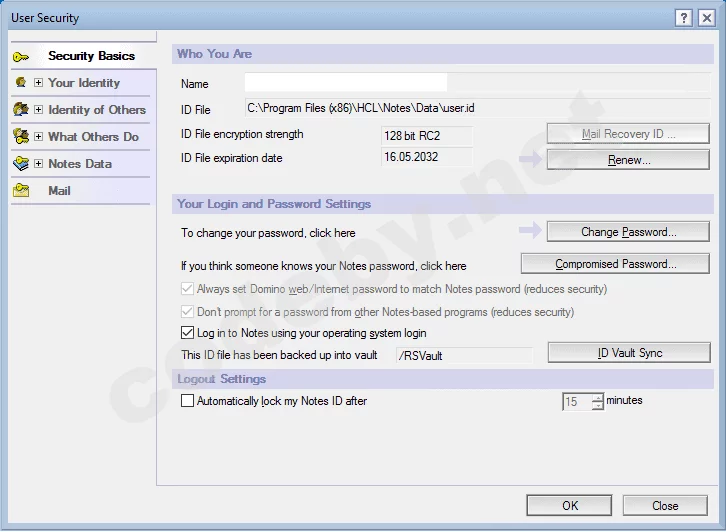Click the Identity of Others icon
Image resolution: width=726 pixels, height=532 pixels.
pos(21,110)
